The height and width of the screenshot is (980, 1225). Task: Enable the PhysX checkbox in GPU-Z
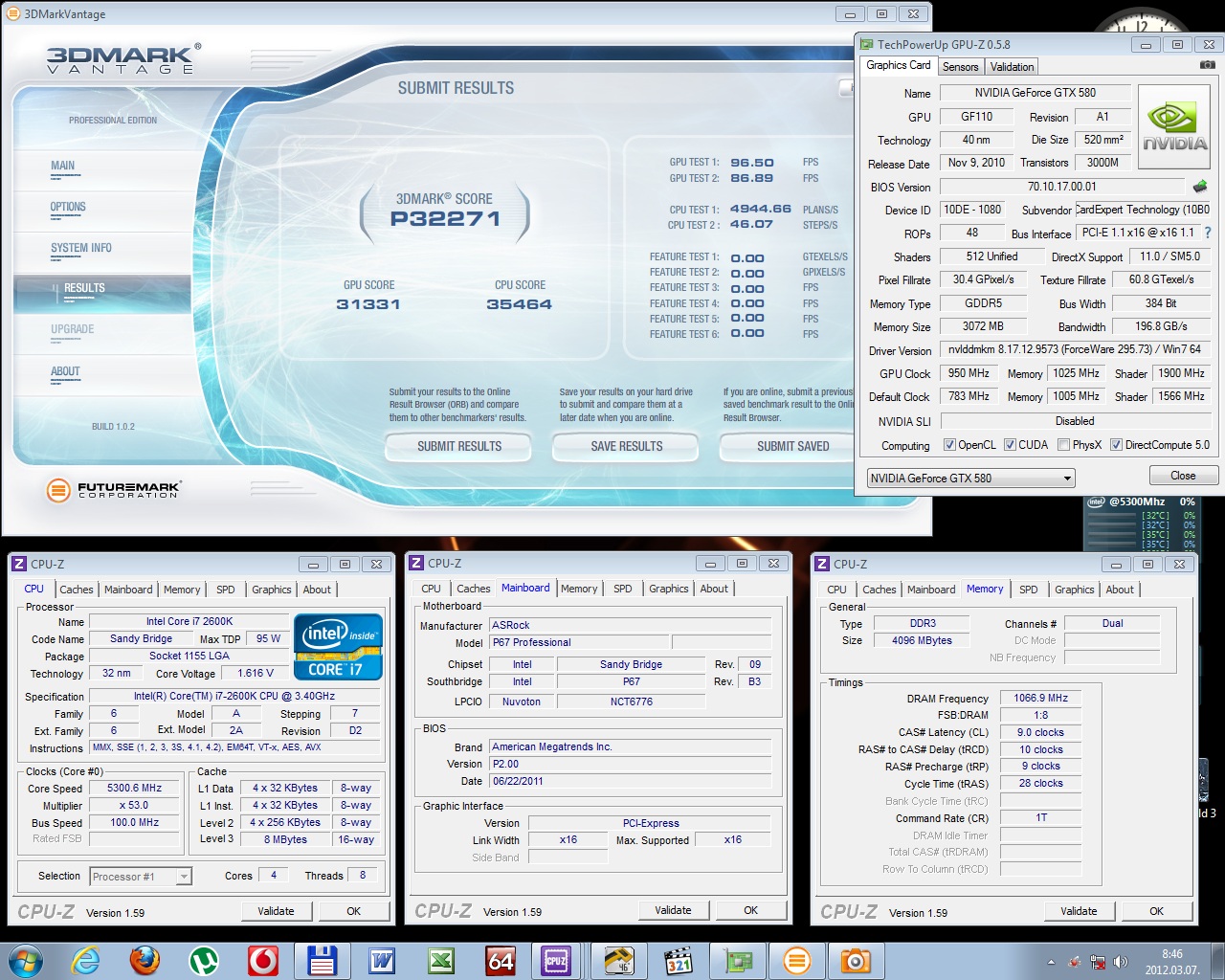(1064, 445)
